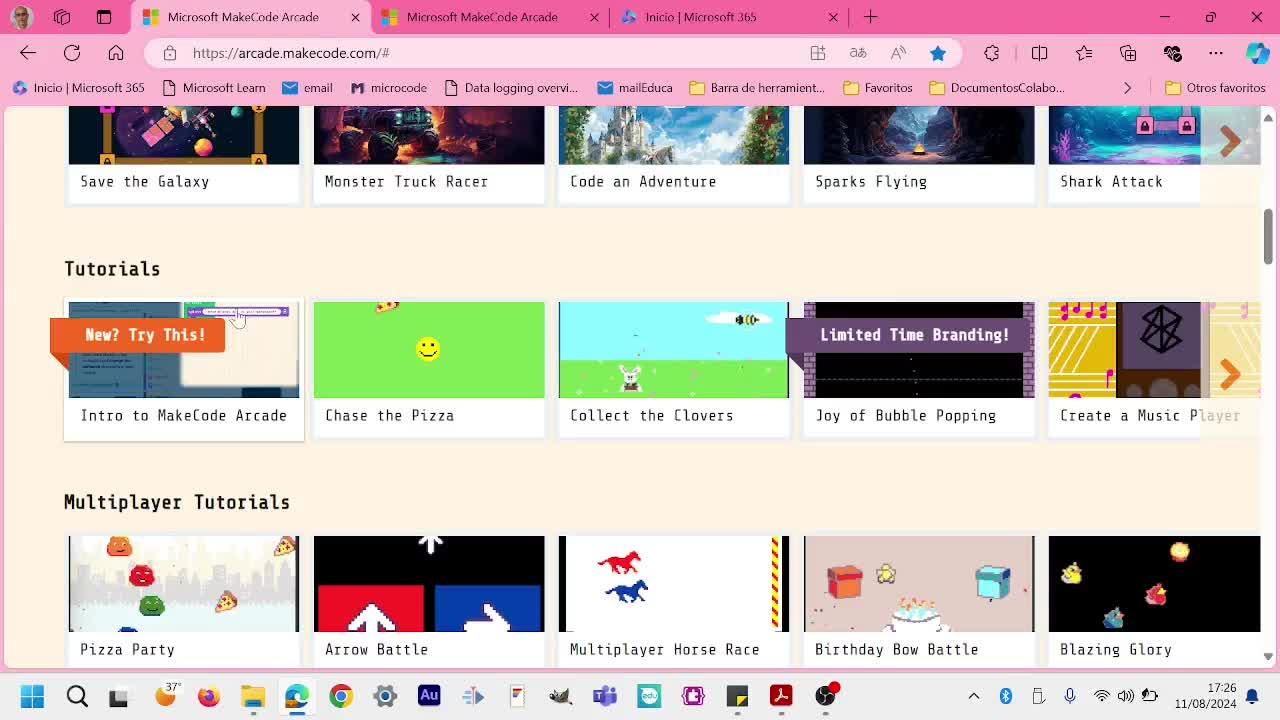Reload the MakeCode Arcade page
This screenshot has width=1280, height=720.
[x=72, y=53]
